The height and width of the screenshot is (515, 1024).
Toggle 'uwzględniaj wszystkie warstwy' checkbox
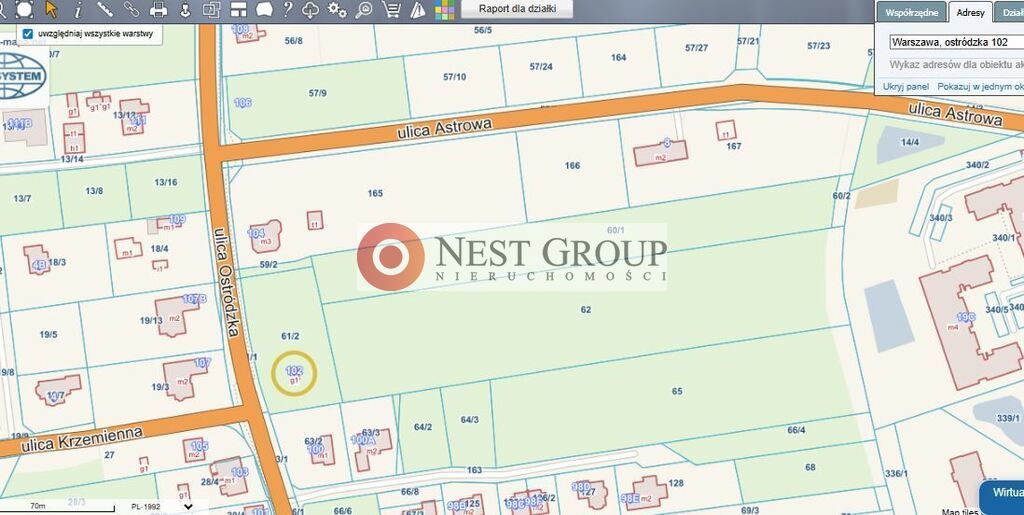(27, 33)
